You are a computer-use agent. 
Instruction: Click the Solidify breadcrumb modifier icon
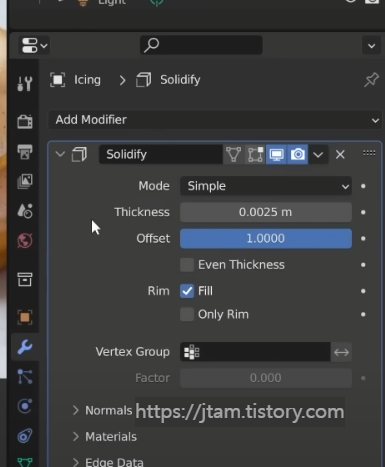click(x=144, y=80)
